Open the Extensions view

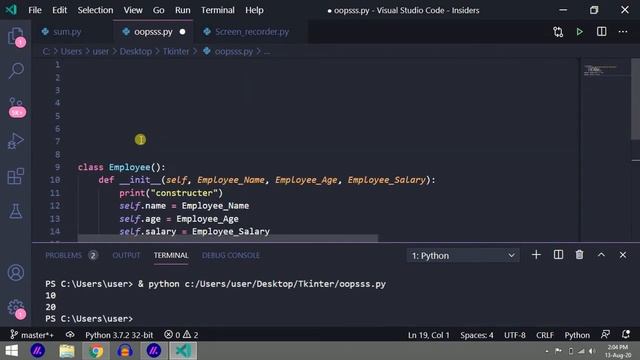16,176
